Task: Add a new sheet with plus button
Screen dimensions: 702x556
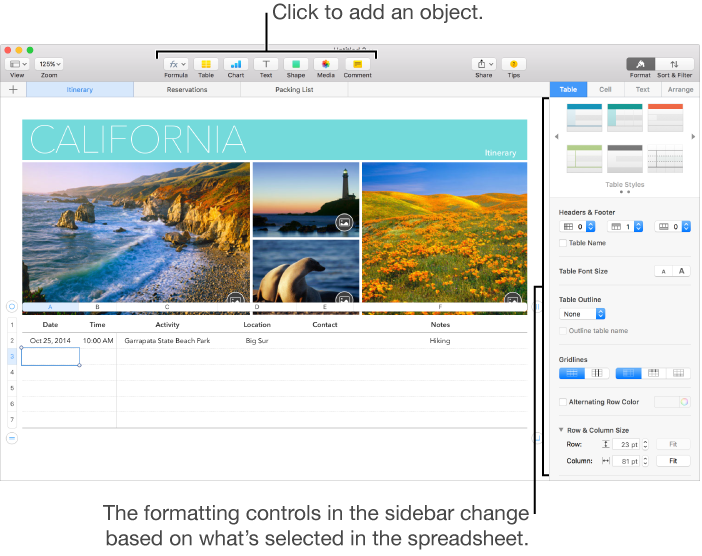Action: [x=13, y=90]
